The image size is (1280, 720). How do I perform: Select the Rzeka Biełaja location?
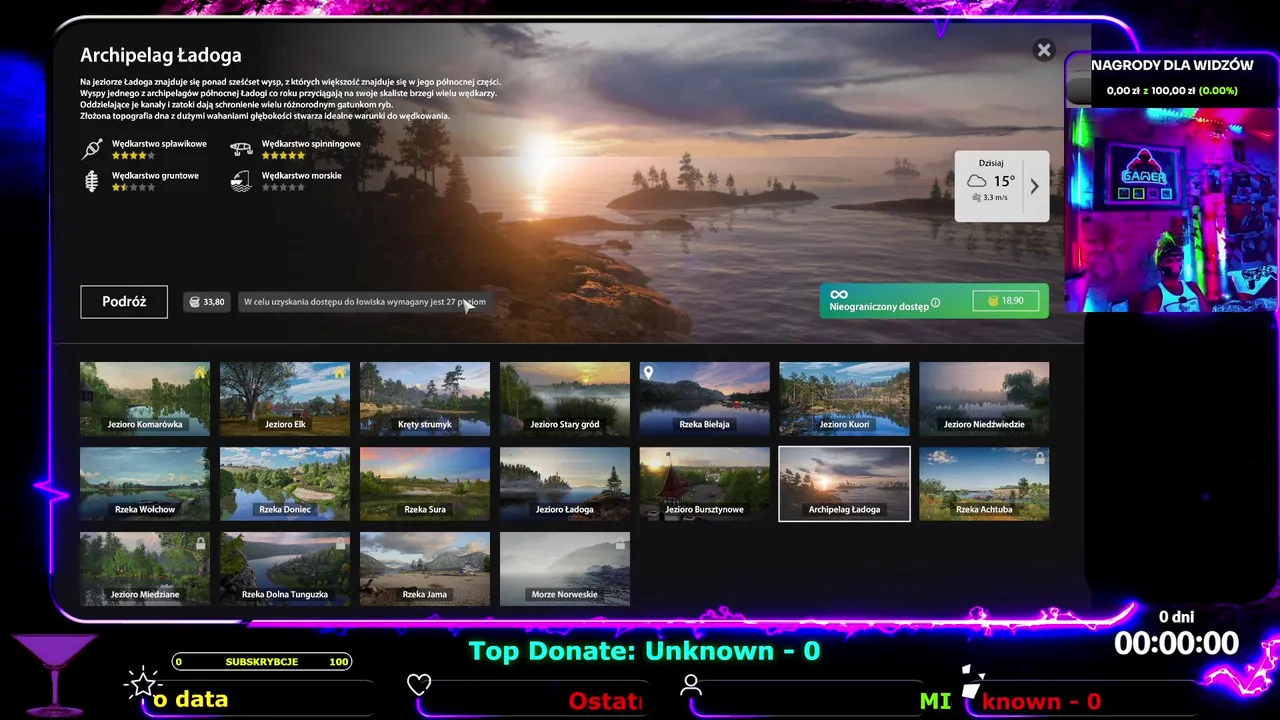705,399
